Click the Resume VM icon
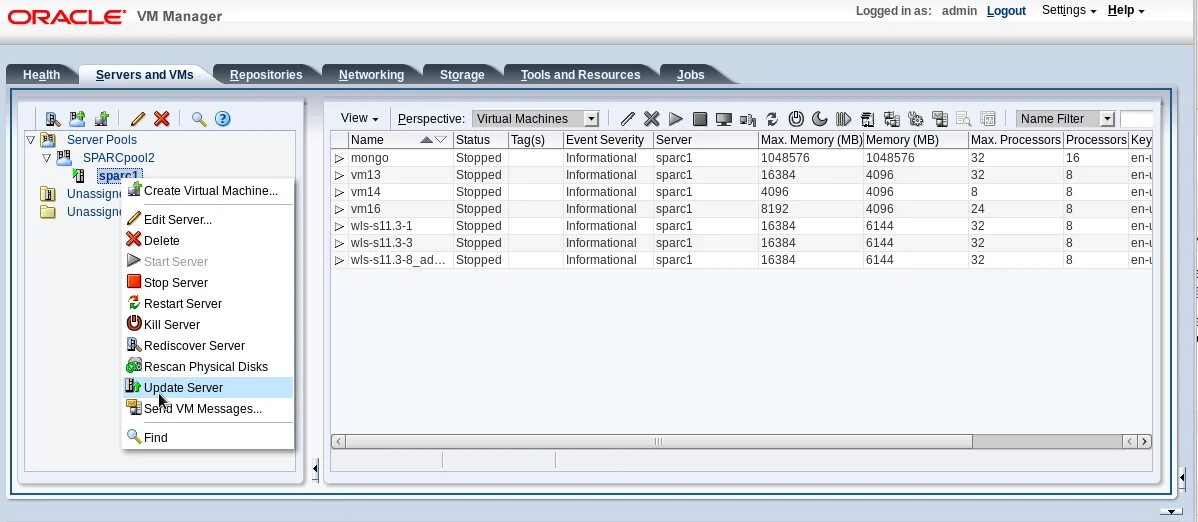This screenshot has height=522, width=1198. tap(843, 118)
